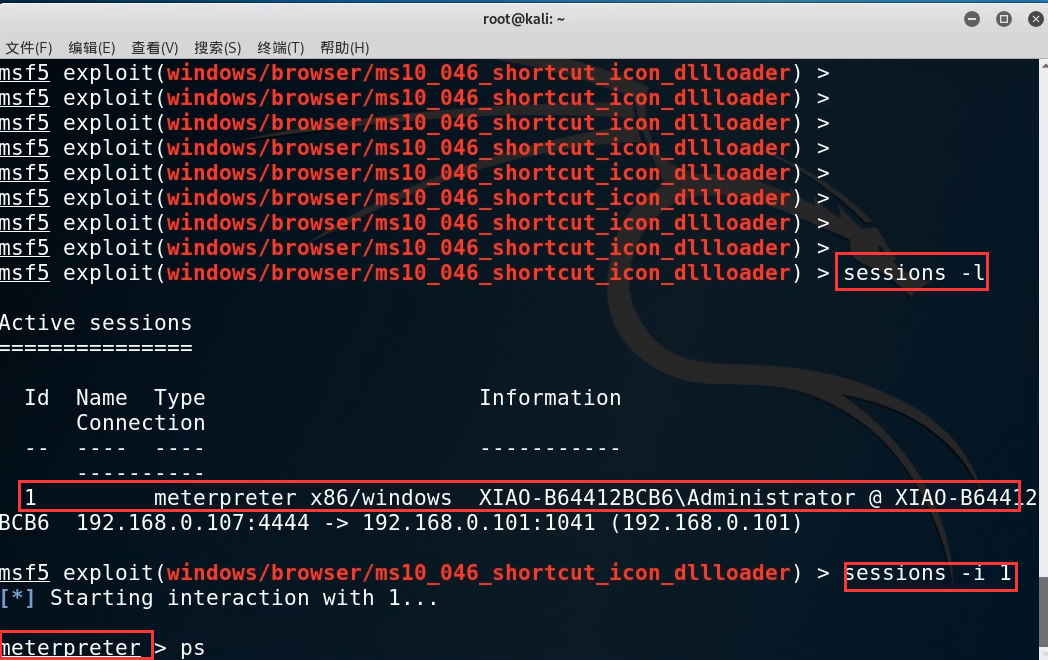Open the 文件(F) menu
This screenshot has height=660, width=1048.
tap(29, 47)
